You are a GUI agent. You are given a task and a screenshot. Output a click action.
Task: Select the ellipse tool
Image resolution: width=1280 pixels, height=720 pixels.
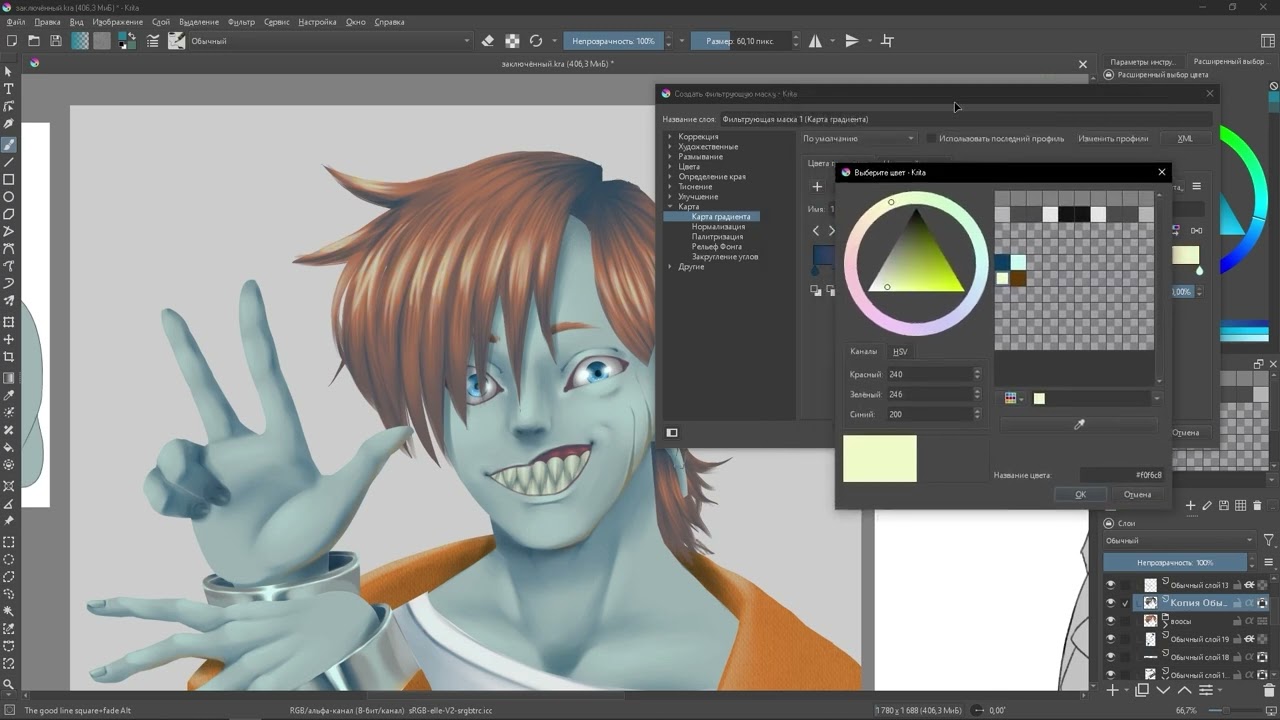tap(9, 197)
